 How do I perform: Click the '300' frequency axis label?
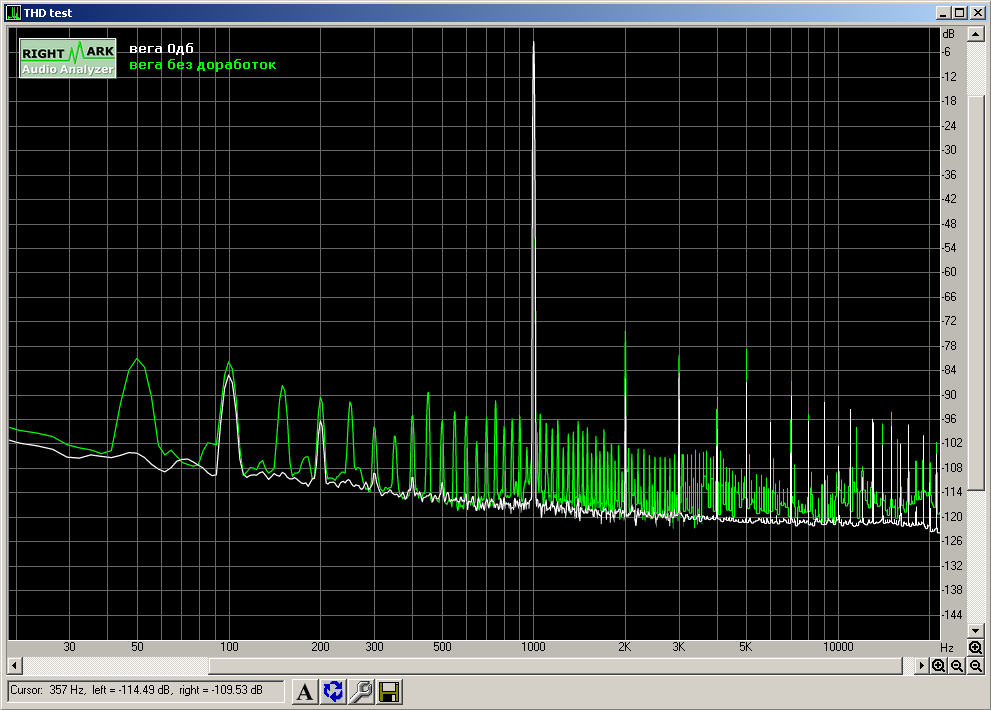tap(374, 647)
